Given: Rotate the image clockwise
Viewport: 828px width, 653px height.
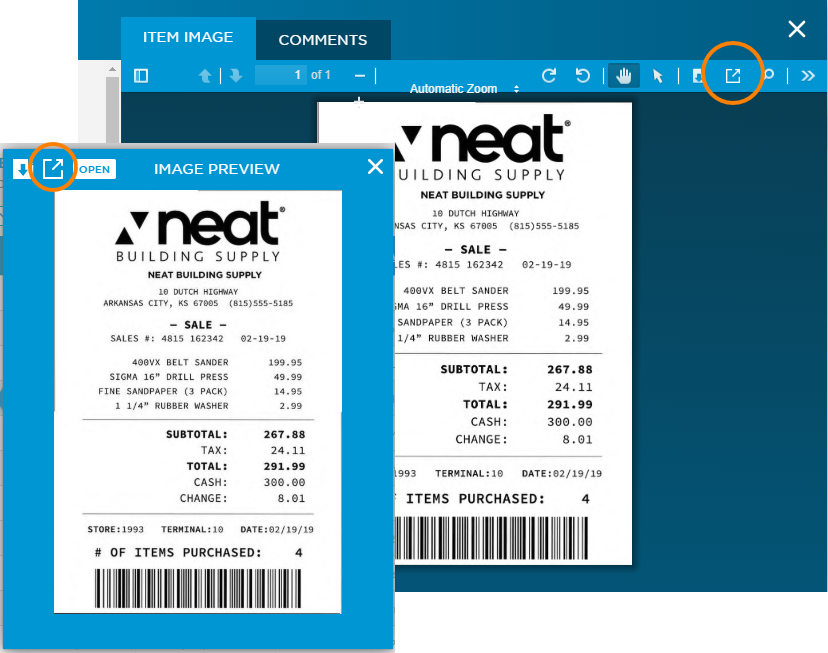Looking at the screenshot, I should tap(549, 76).
